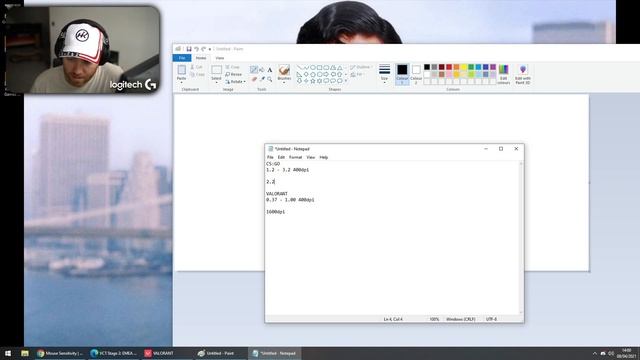Click the Crop command in Paint
The width and height of the screenshot is (640, 360).
(233, 67)
